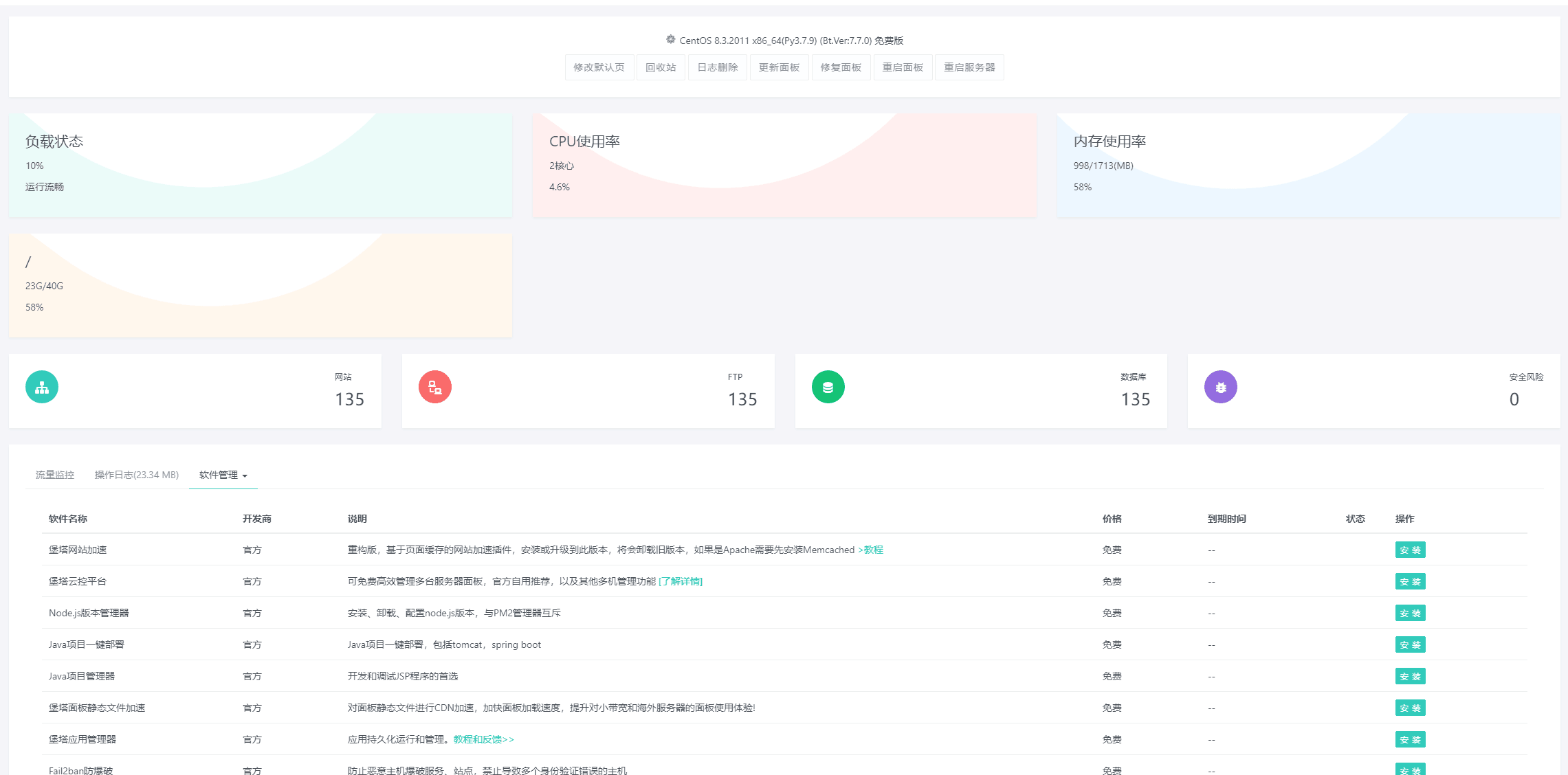The height and width of the screenshot is (775, 1568).
Task: Install the Node.js版本管理器 software
Action: (x=1411, y=613)
